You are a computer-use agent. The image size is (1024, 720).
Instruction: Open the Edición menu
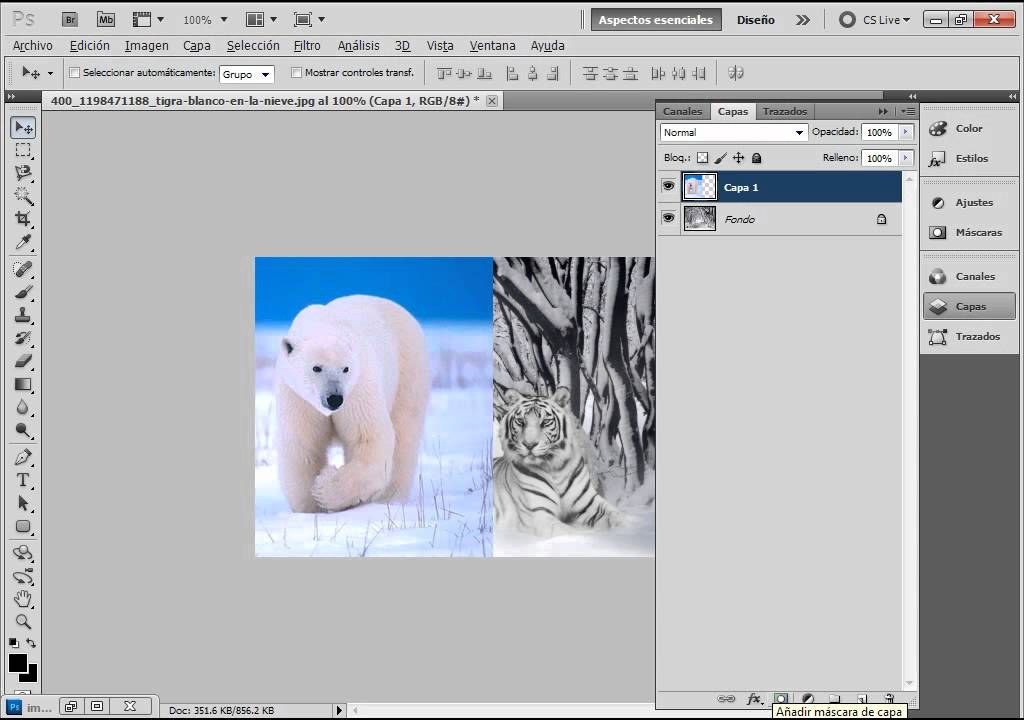(x=89, y=46)
